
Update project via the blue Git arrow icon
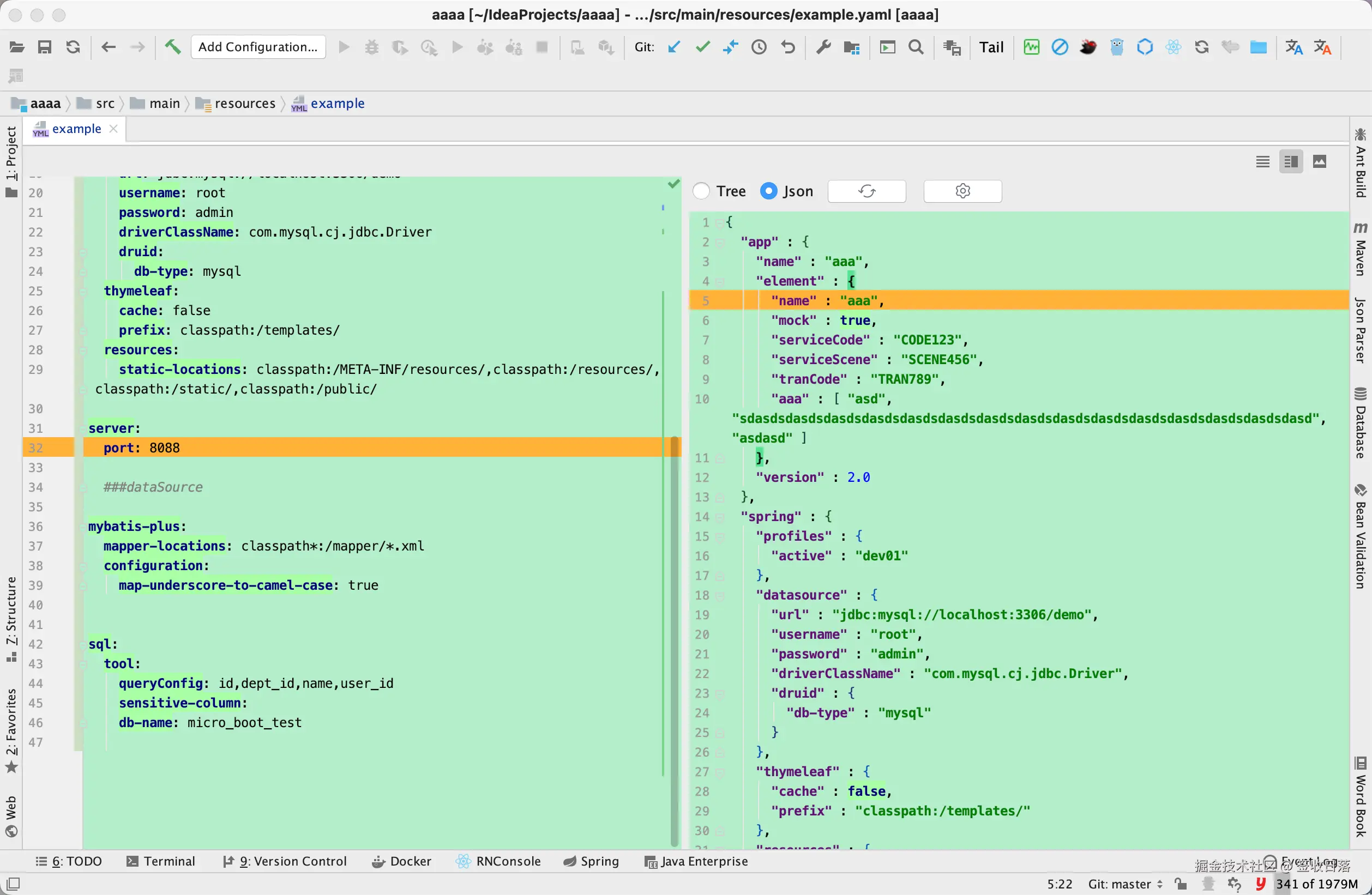[x=673, y=47]
